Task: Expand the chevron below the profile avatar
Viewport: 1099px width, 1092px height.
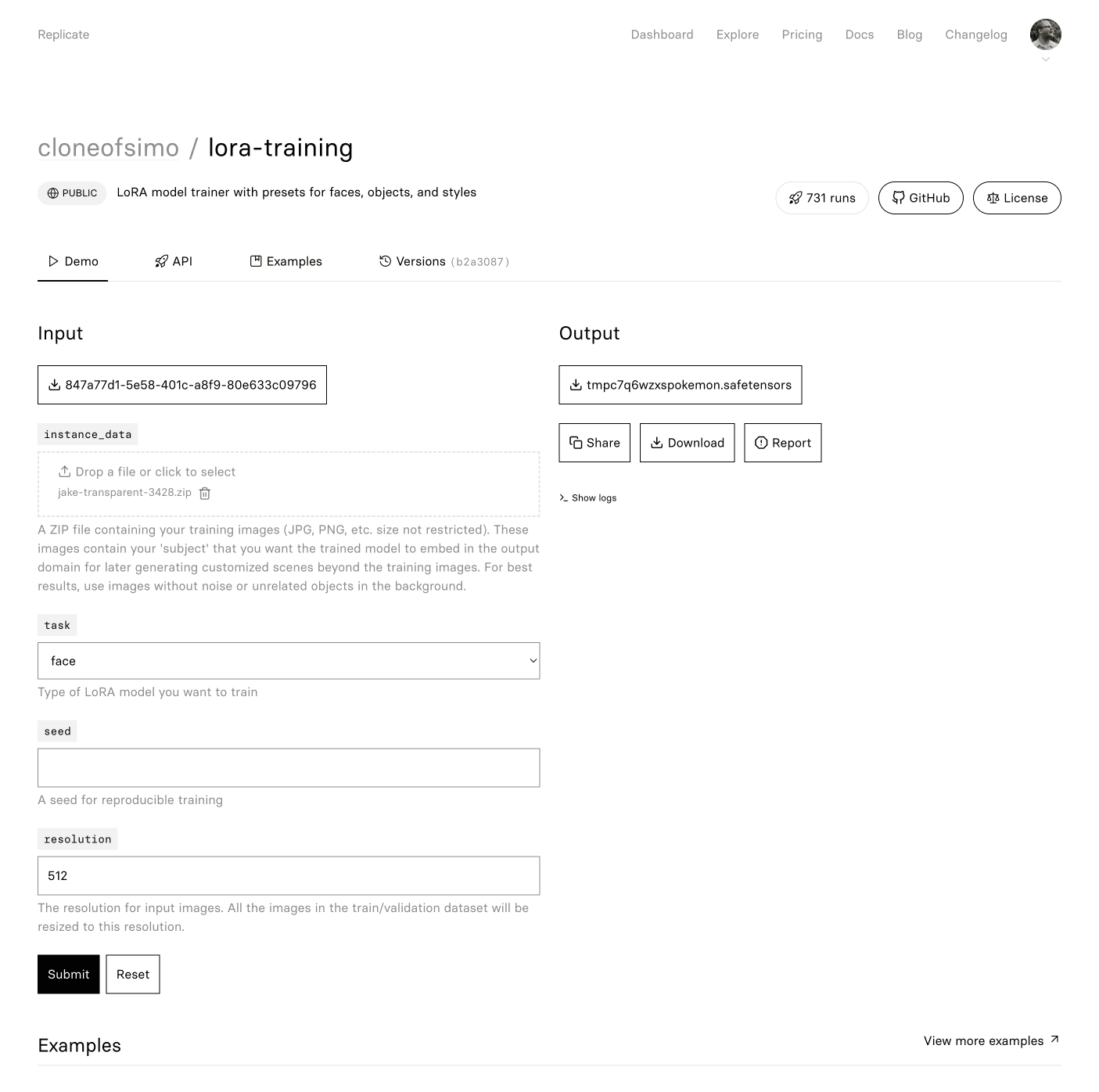Action: [x=1045, y=59]
